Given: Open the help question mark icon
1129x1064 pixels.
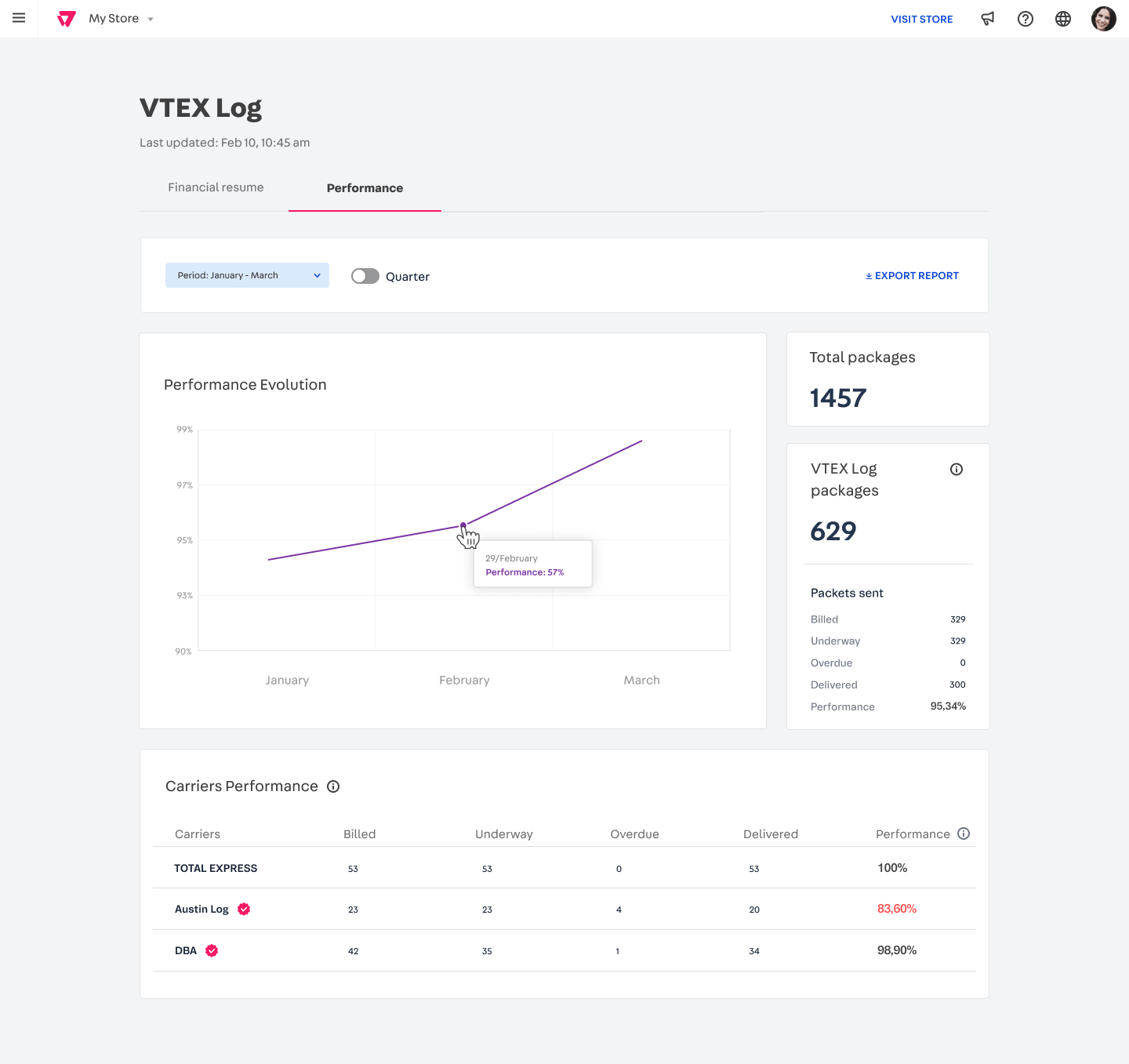Looking at the screenshot, I should (x=1026, y=19).
